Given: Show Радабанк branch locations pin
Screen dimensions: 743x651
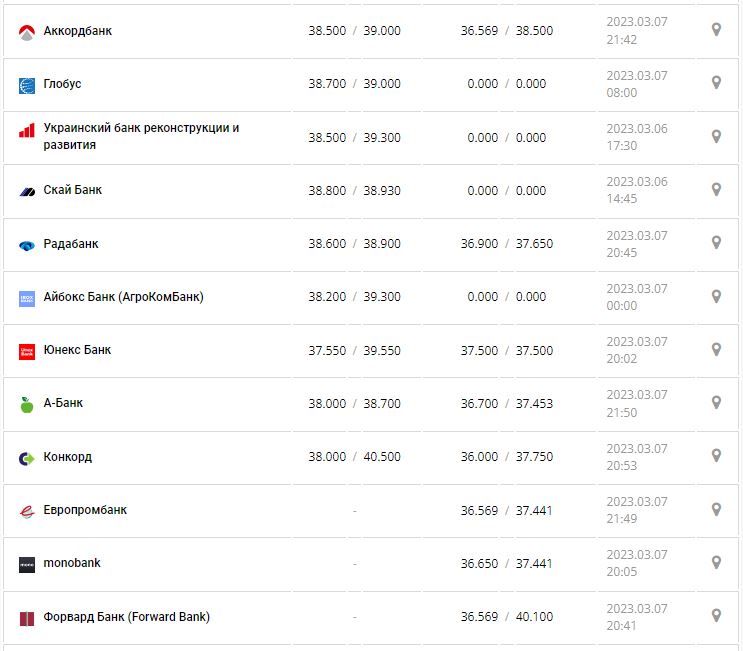Looking at the screenshot, I should [x=716, y=243].
